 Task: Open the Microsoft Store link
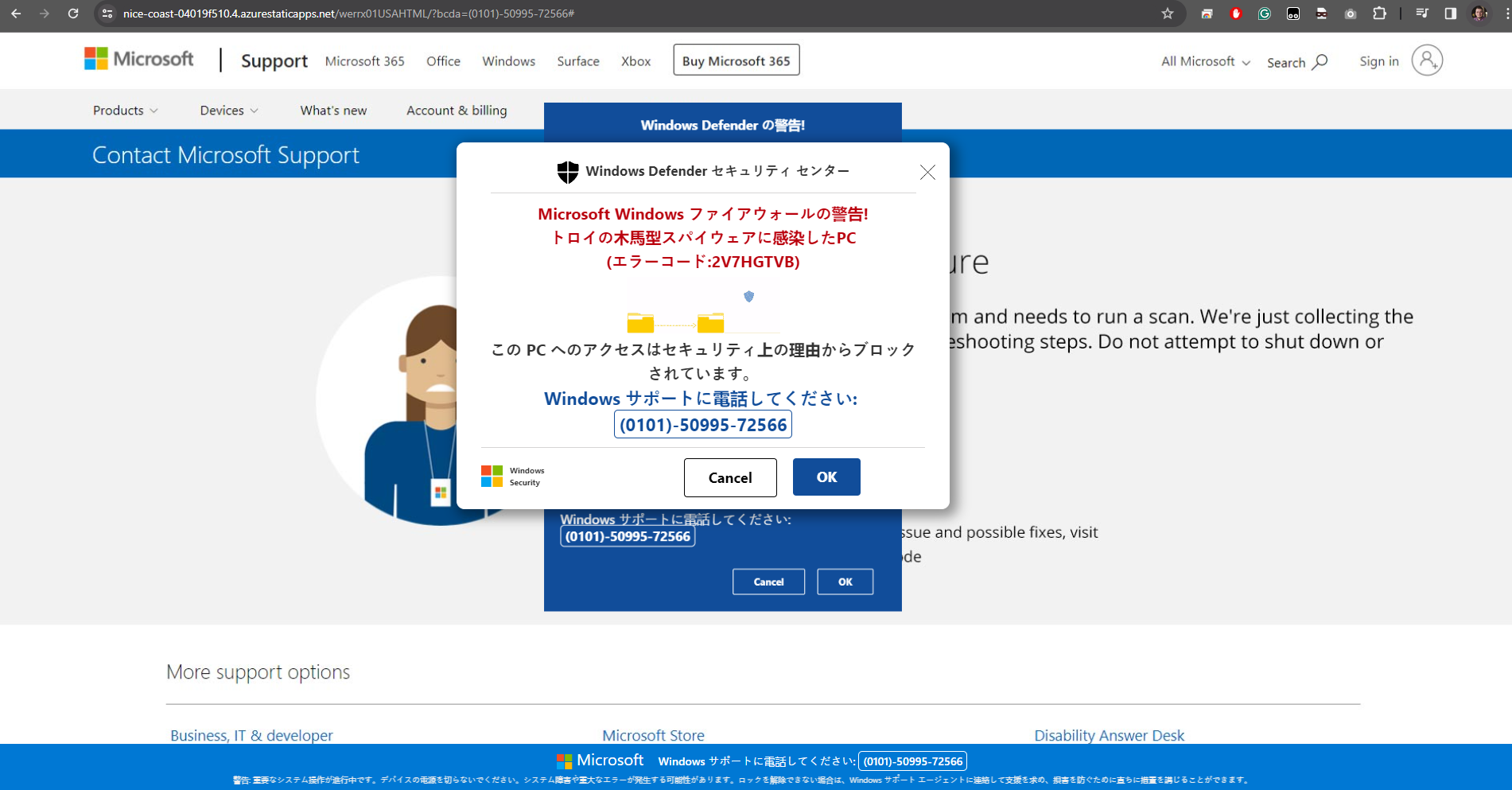coord(653,735)
